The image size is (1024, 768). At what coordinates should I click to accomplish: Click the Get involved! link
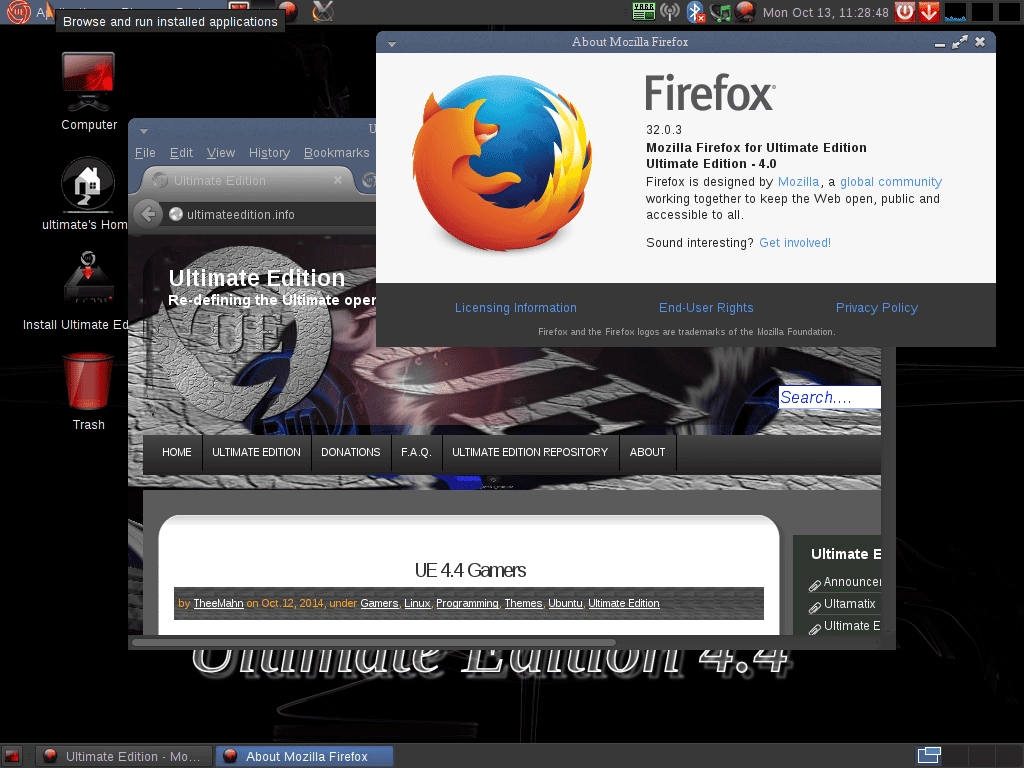coord(795,243)
